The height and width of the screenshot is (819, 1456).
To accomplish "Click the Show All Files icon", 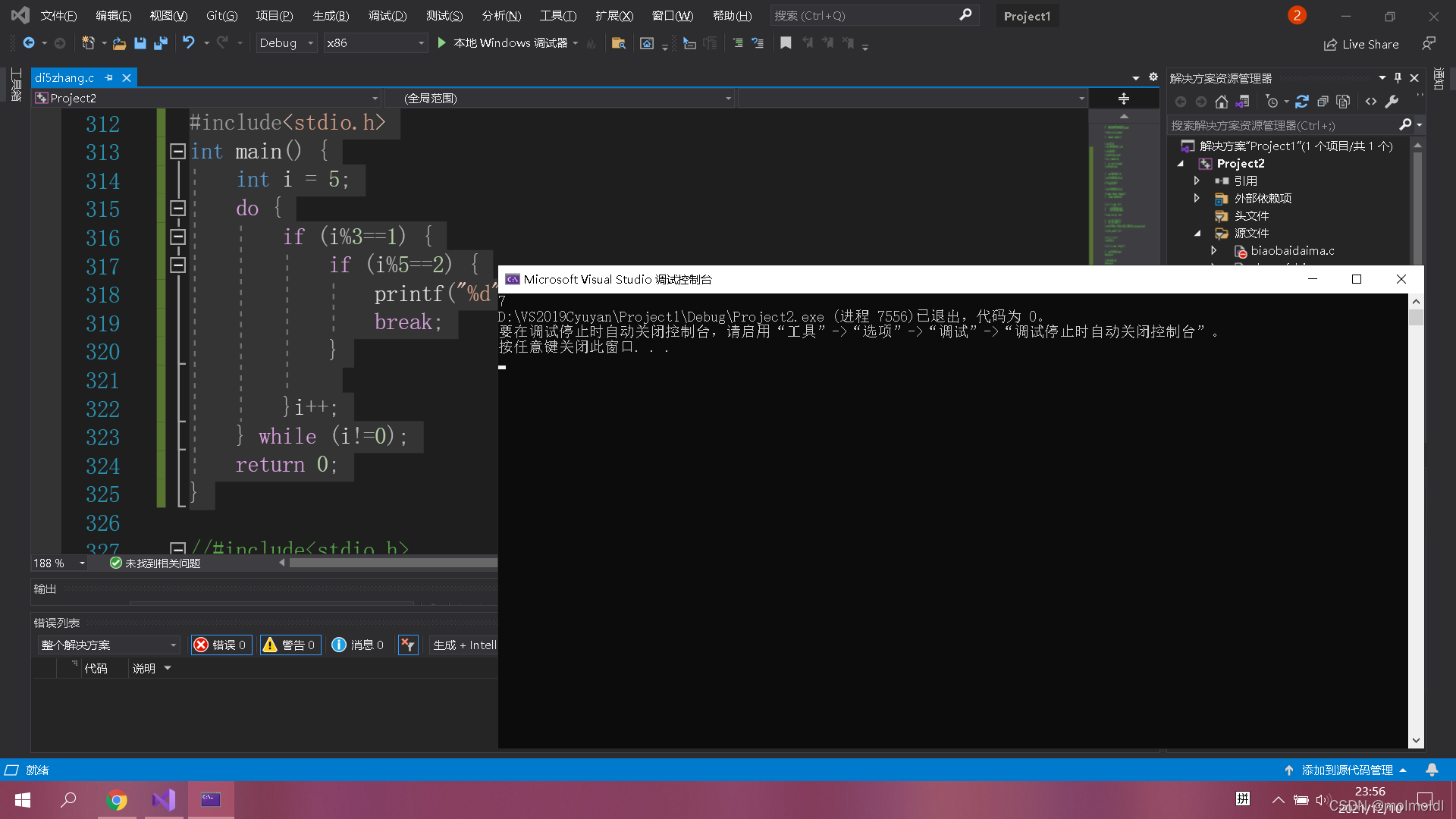I will click(1343, 102).
